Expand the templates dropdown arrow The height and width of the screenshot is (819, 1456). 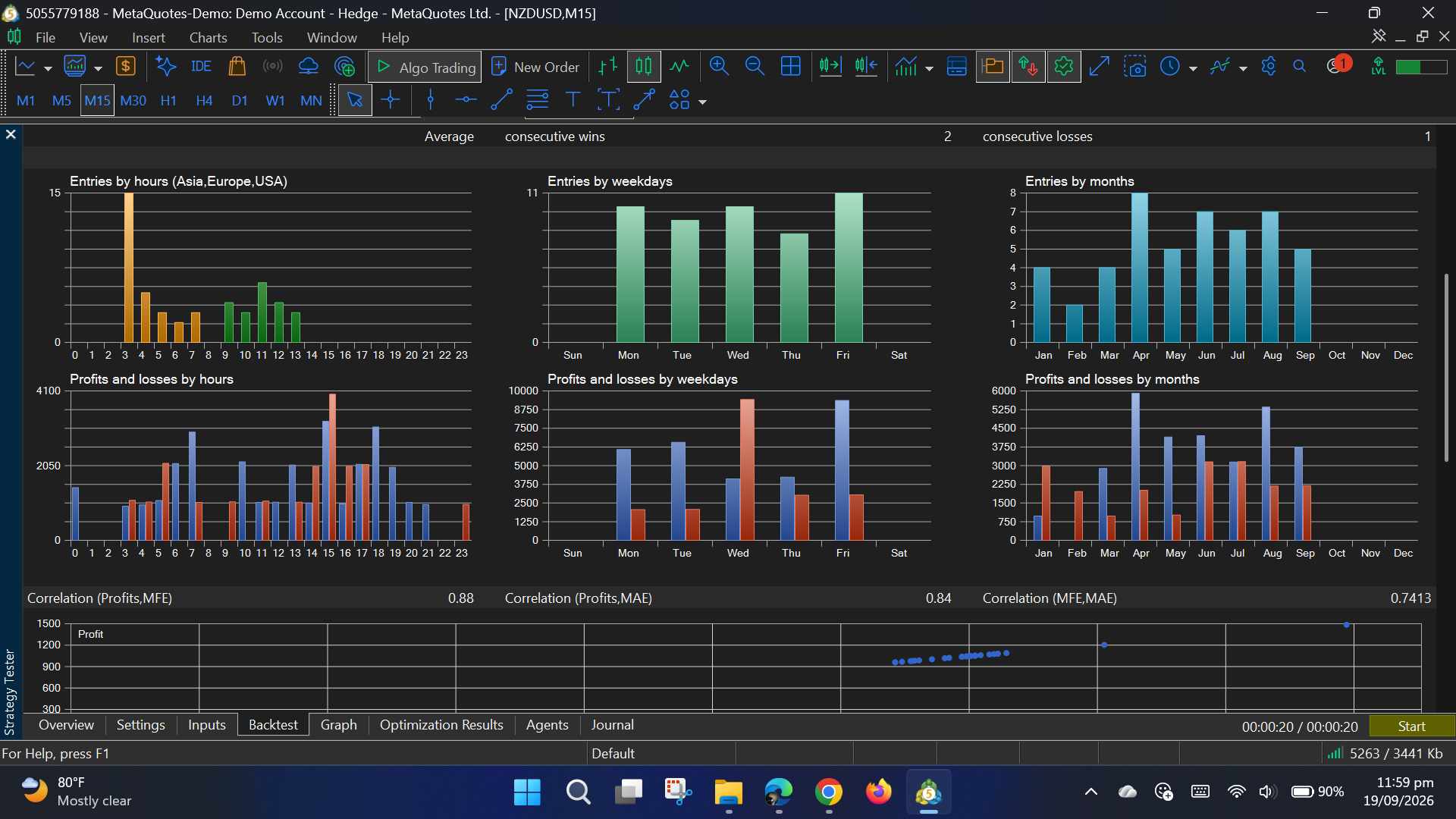pos(1243,68)
